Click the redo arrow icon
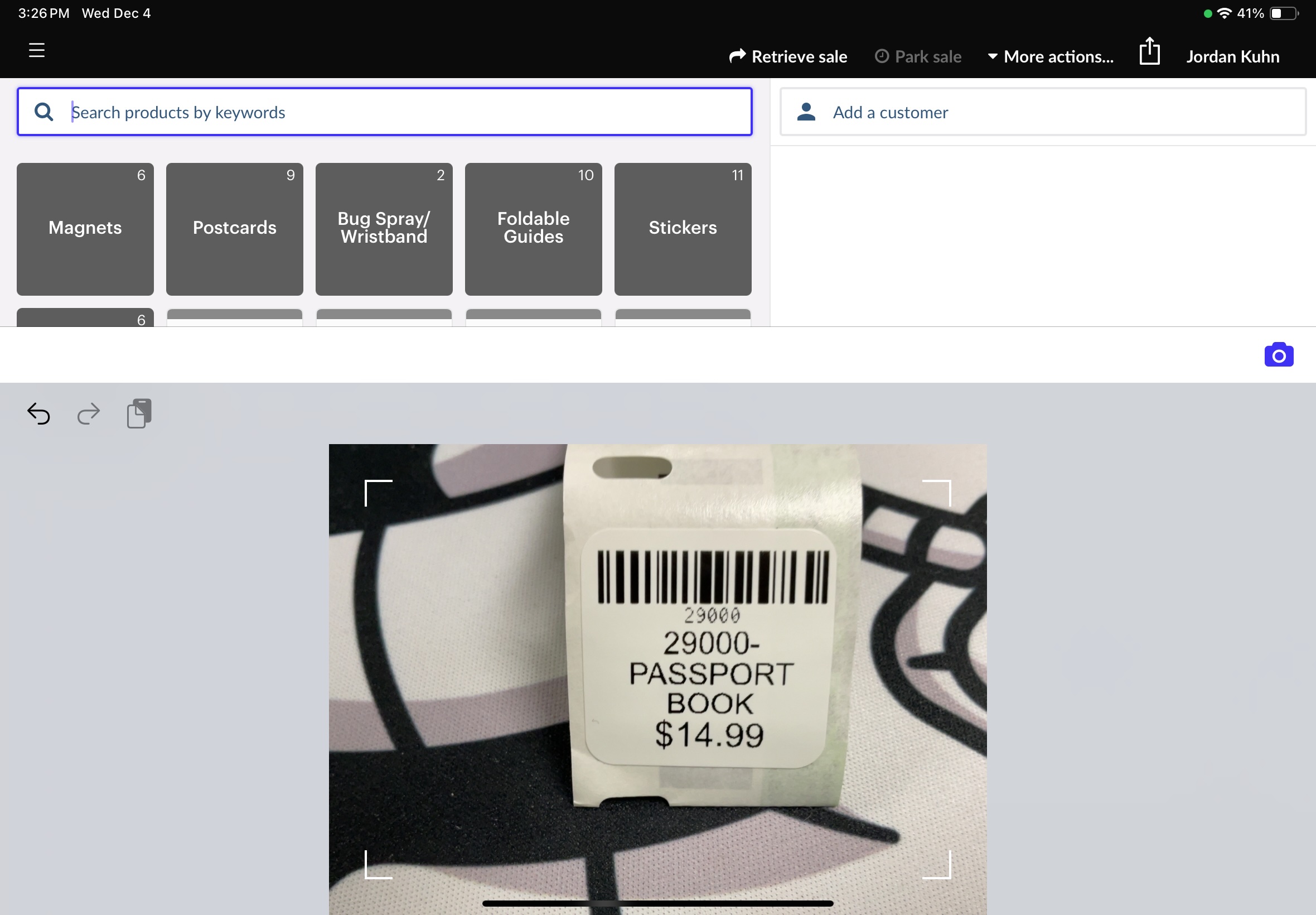This screenshot has width=1316, height=915. (x=88, y=413)
